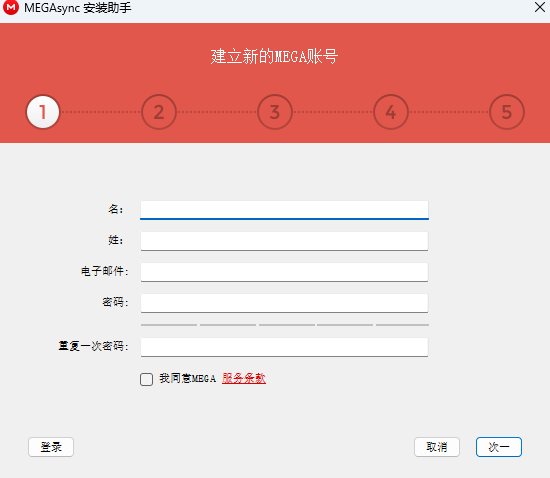The width and height of the screenshot is (550, 478).
Task: Click the 重复一次密码 confirm password field
Action: point(284,347)
